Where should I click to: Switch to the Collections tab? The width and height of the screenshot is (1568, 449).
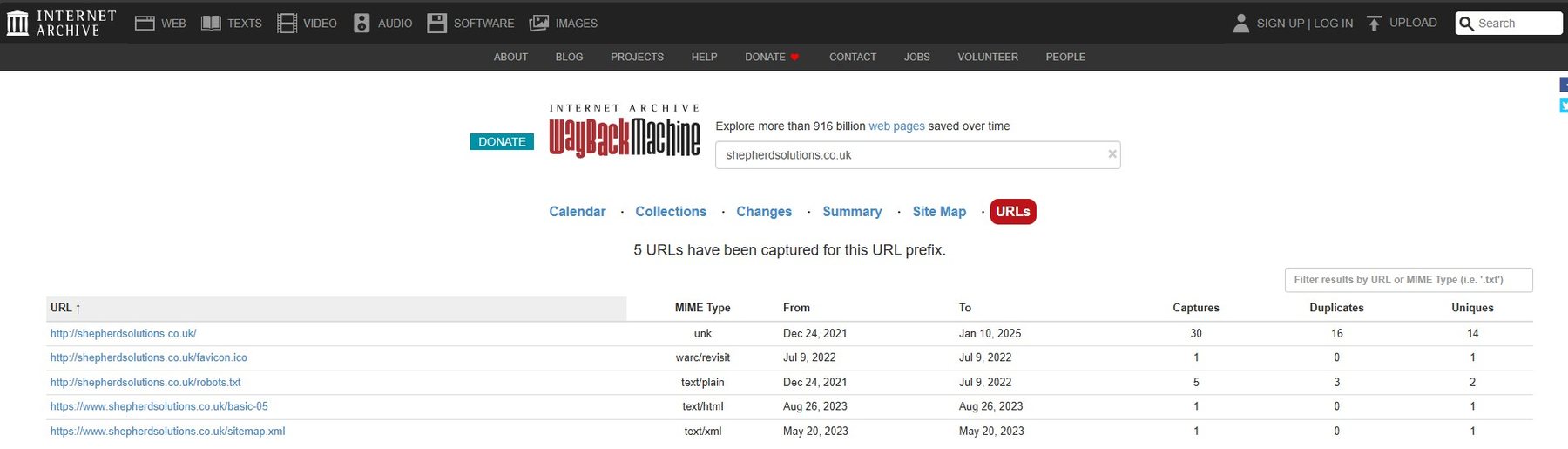pos(671,211)
